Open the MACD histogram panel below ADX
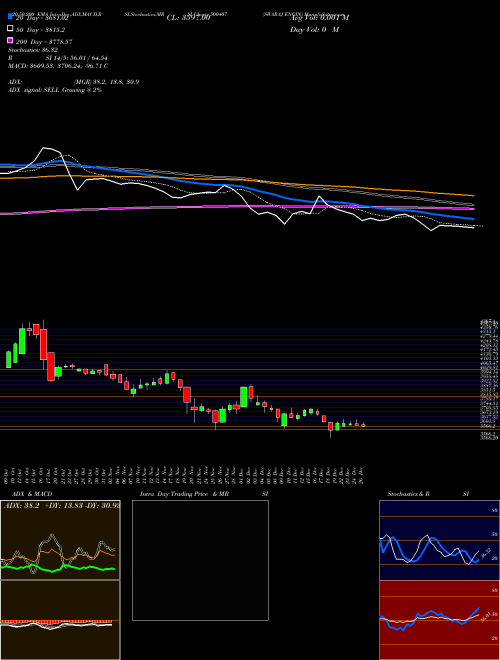Screen dimensions: 500x660 (x=60, y=620)
